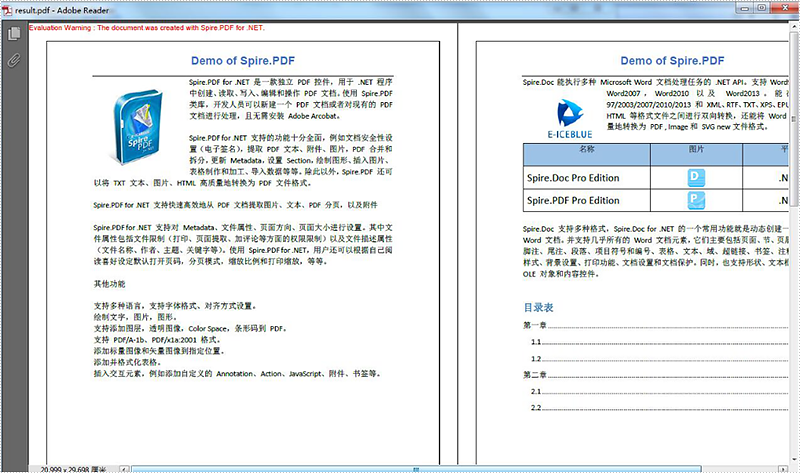Click the second page 'Demo of Spire.PDF' heading
Image resolution: width=800 pixels, height=473 pixels.
pos(672,61)
